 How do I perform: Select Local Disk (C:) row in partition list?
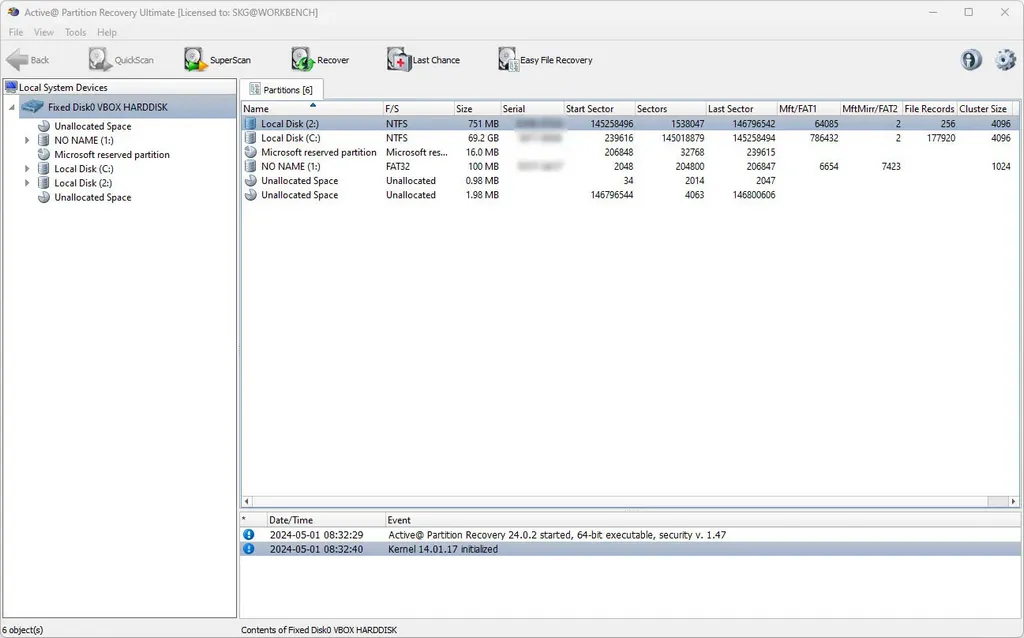[x=630, y=138]
